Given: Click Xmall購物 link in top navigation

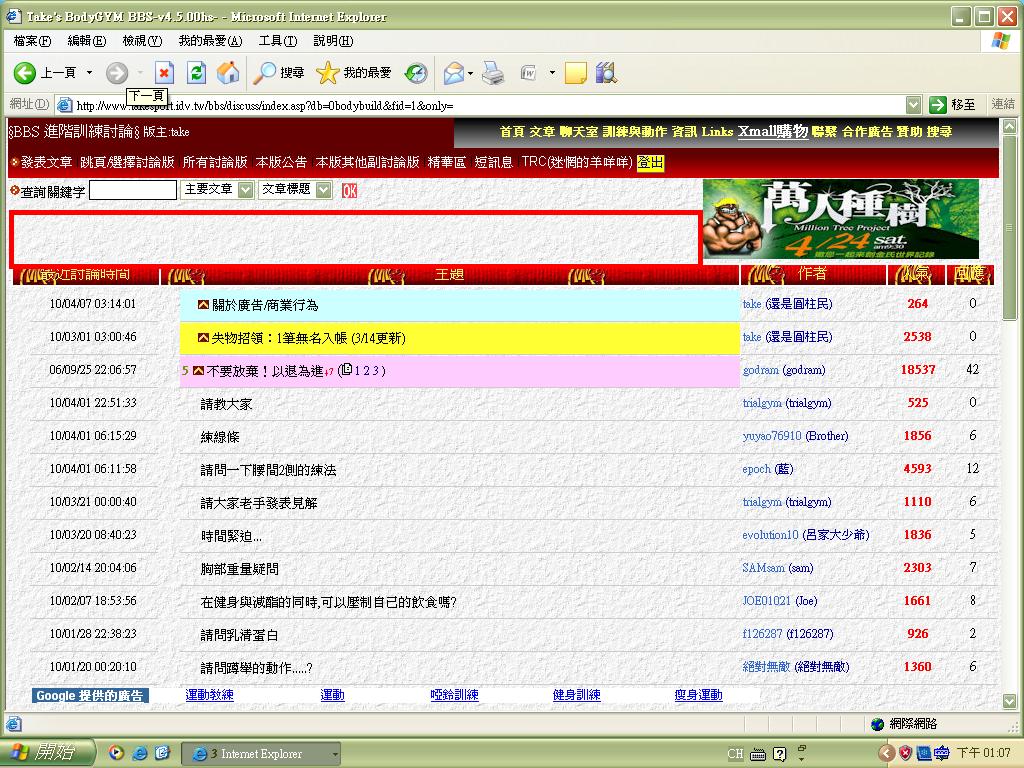Looking at the screenshot, I should [773, 131].
